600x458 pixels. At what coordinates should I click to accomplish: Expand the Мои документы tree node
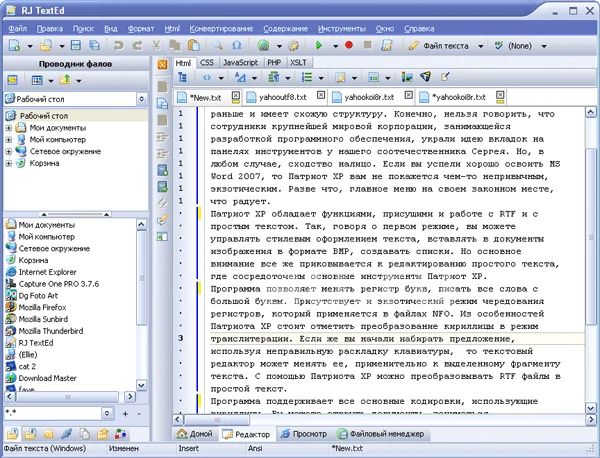coord(9,128)
